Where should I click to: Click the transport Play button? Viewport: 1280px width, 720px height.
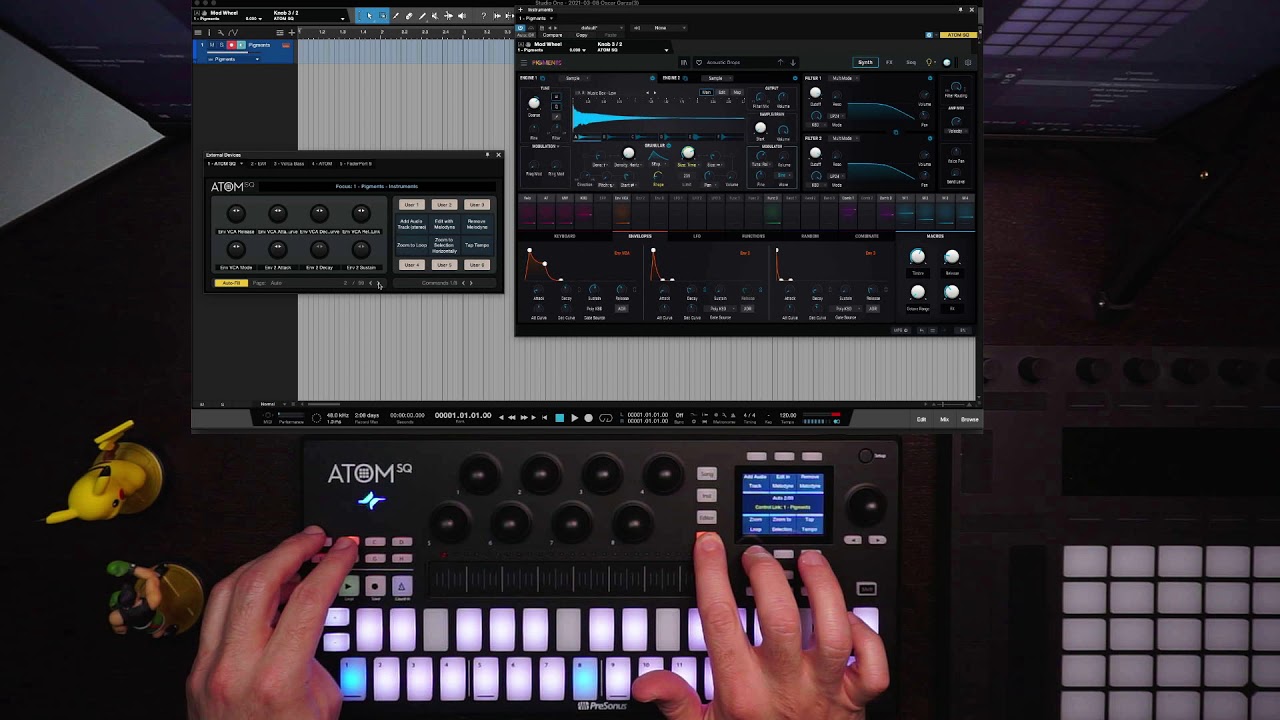point(575,418)
